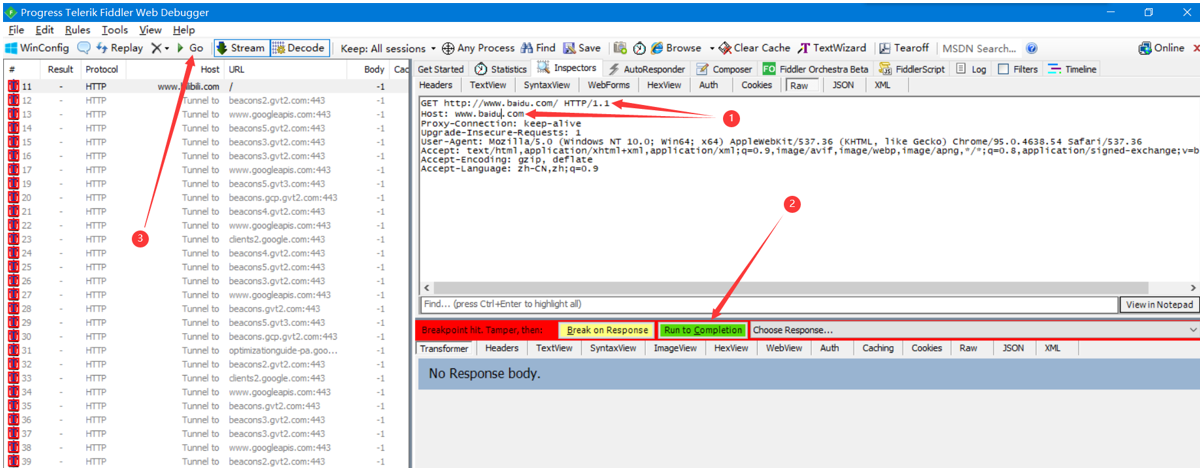Click the timer stopwatch icon

tap(639, 48)
